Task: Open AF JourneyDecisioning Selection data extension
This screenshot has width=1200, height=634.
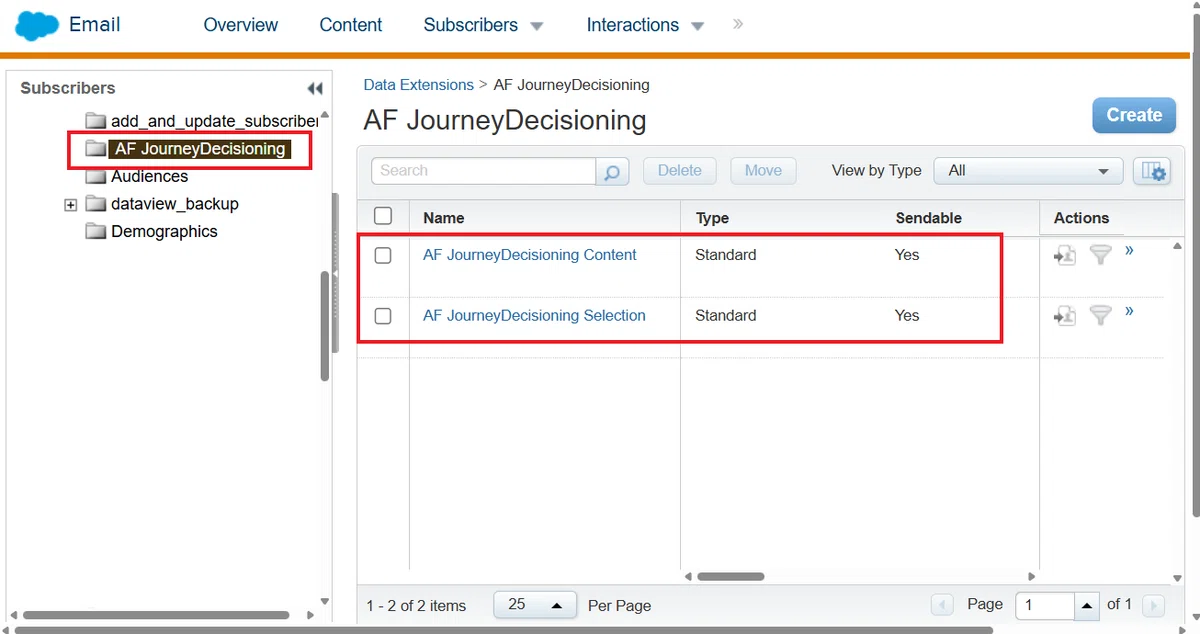Action: pos(534,316)
